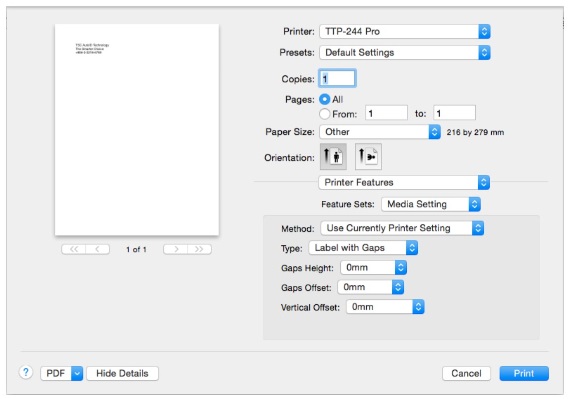Click the '1 of 1' page indicator
The height and width of the screenshot is (399, 568).
click(x=136, y=249)
